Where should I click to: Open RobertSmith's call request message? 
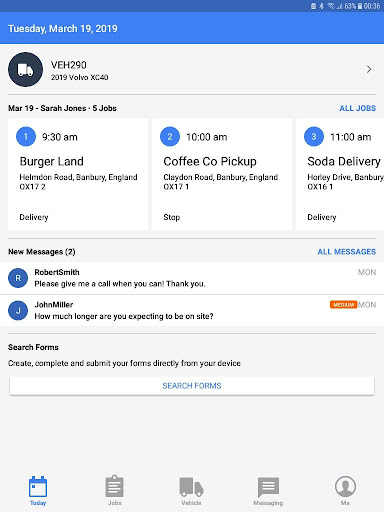coord(192,278)
